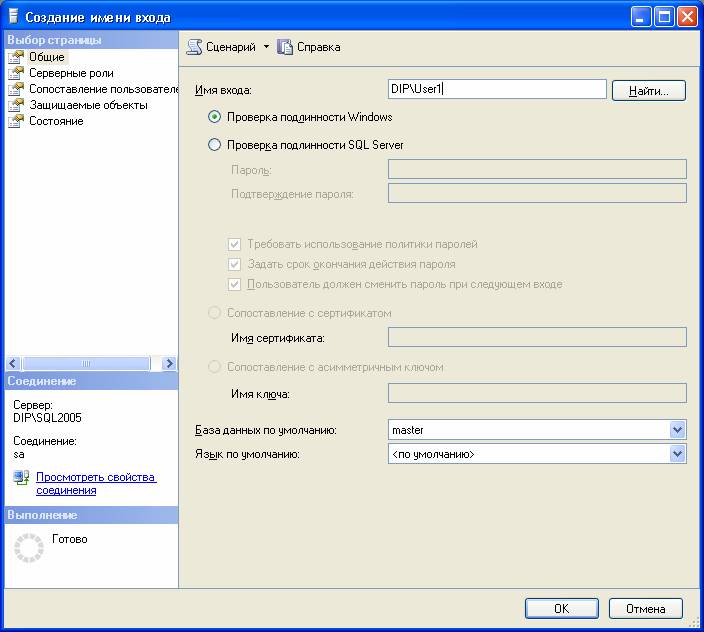This screenshot has height=632, width=704.
Task: Select the Общие page icon
Action: click(15, 57)
